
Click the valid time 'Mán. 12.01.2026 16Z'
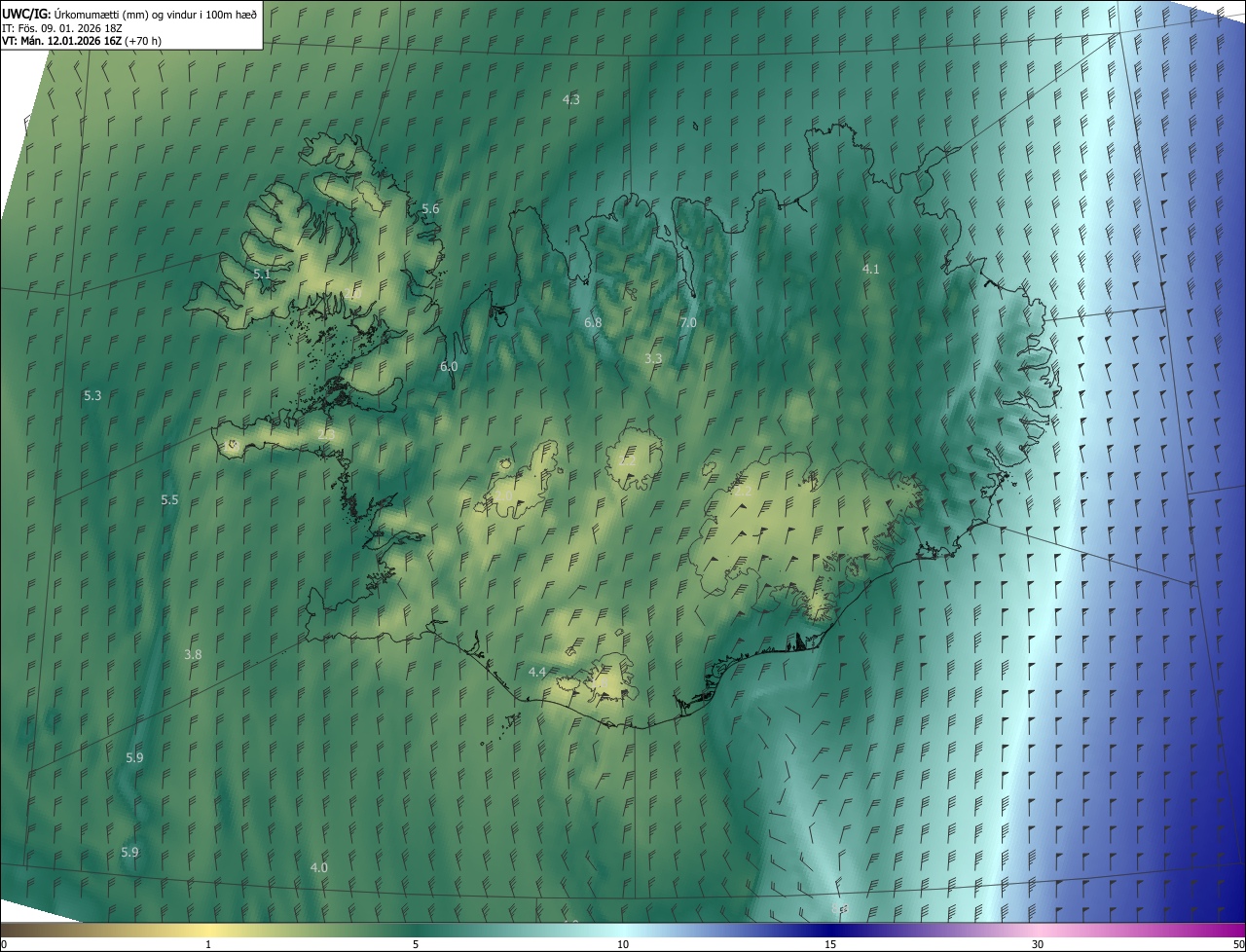tap(72, 41)
